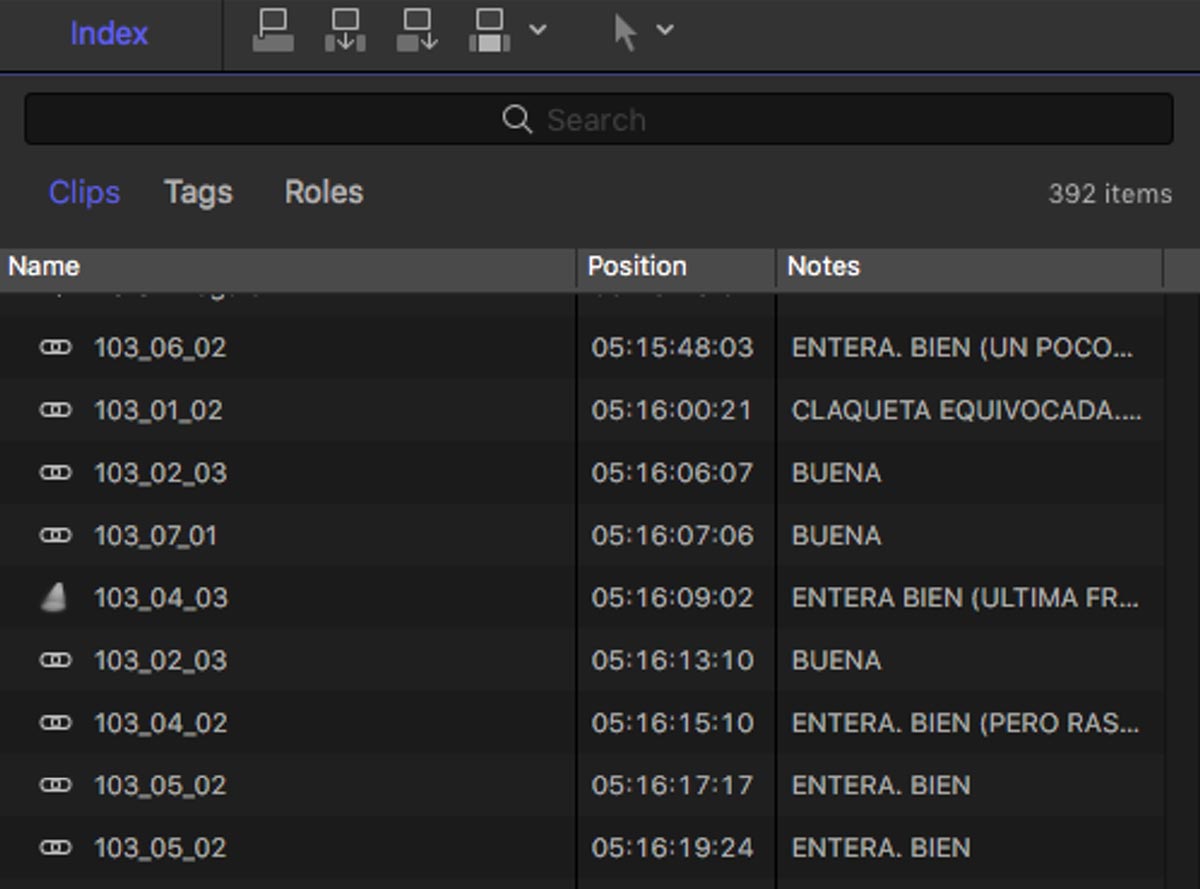Click the clip icon beside 103_04_02
Image resolution: width=1200 pixels, height=889 pixels.
click(56, 722)
